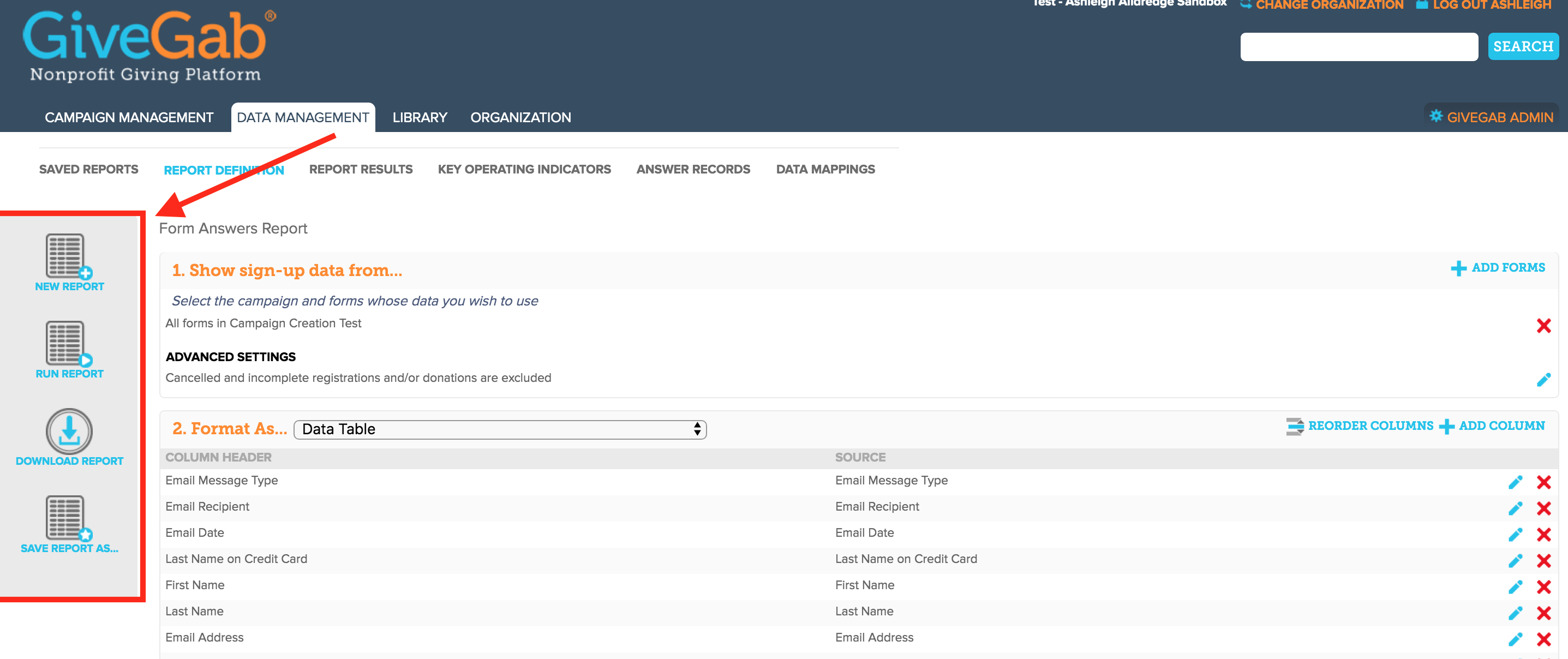
Task: Delete the Email Address column
Action: [1543, 639]
